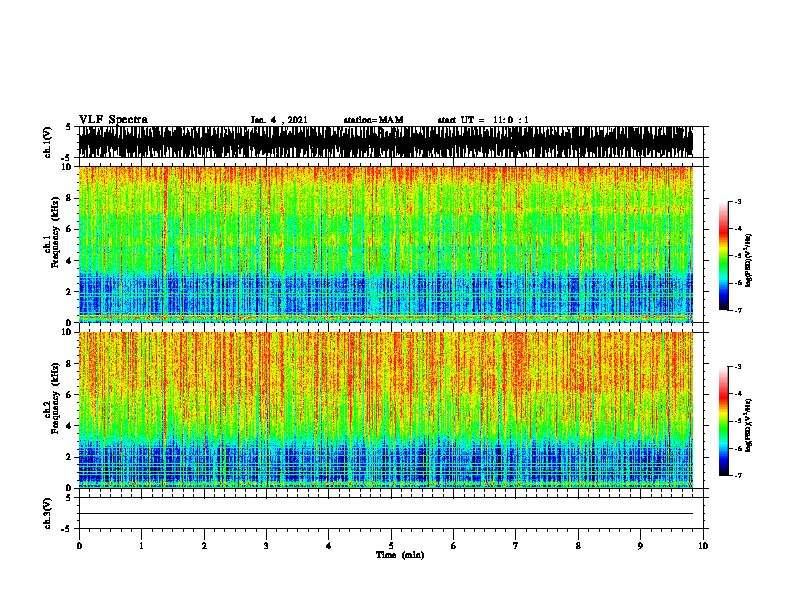The width and height of the screenshot is (792, 612).
Task: Click the '6' kHz tick of ch.2 spectrogram
Action: point(70,395)
